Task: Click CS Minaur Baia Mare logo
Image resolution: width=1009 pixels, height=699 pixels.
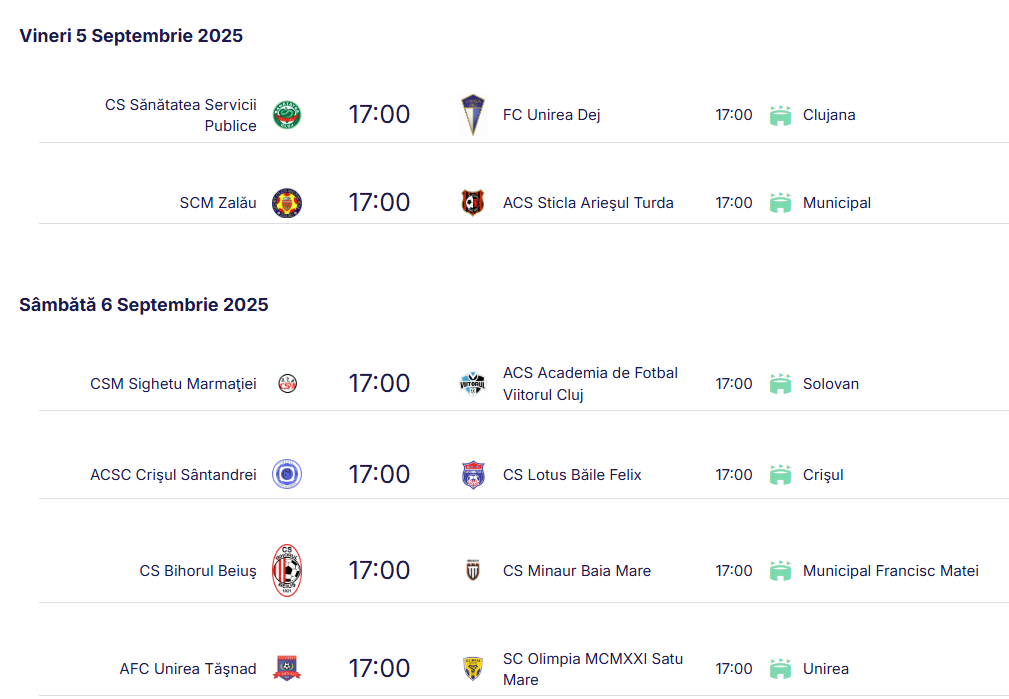Action: click(x=473, y=571)
